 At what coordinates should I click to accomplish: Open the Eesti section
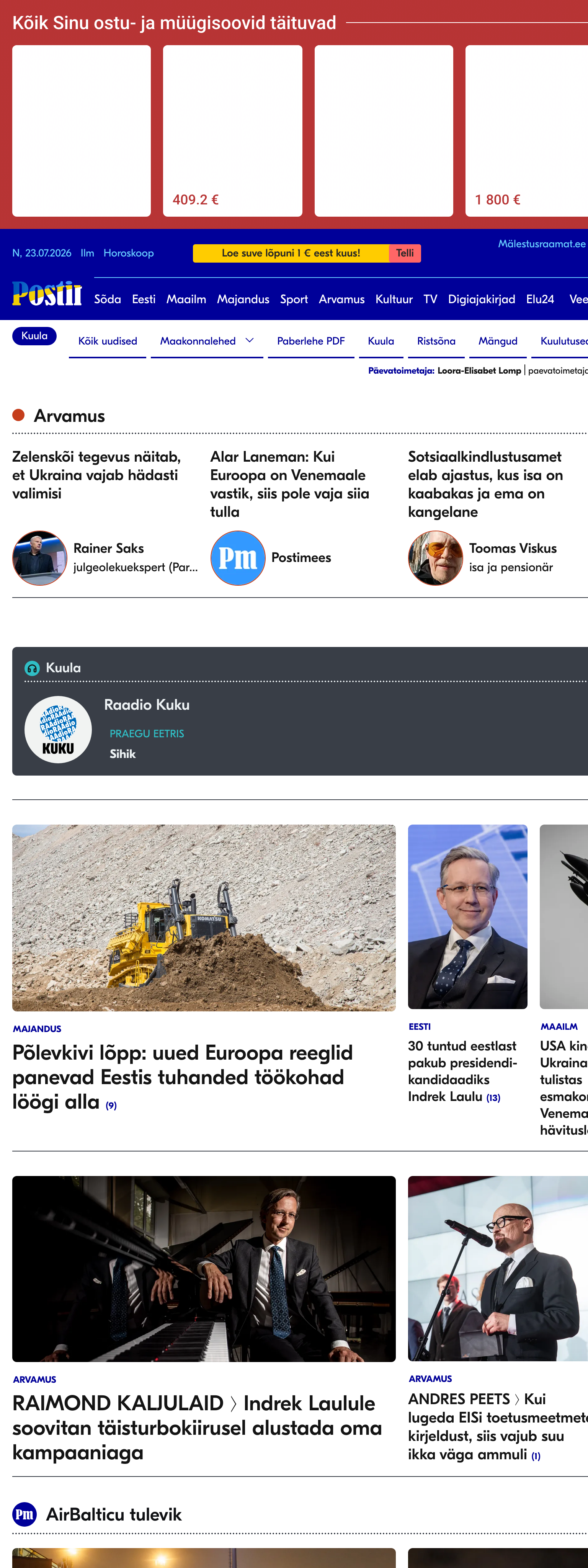pos(144,299)
